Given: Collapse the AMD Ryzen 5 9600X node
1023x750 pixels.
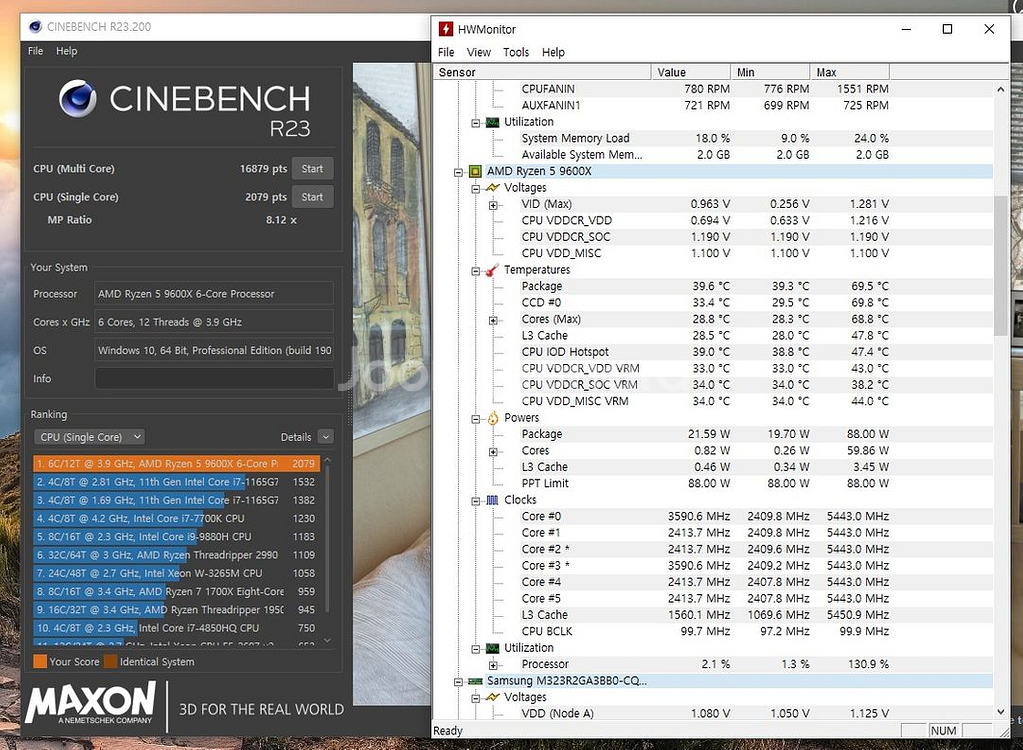Looking at the screenshot, I should point(459,172).
